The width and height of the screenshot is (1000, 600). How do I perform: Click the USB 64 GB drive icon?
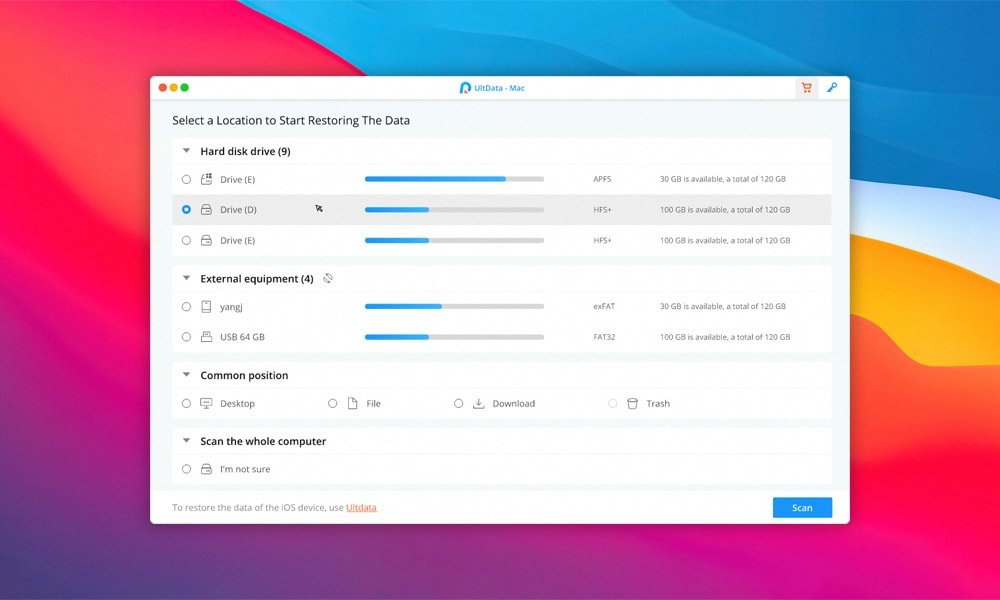tap(206, 337)
